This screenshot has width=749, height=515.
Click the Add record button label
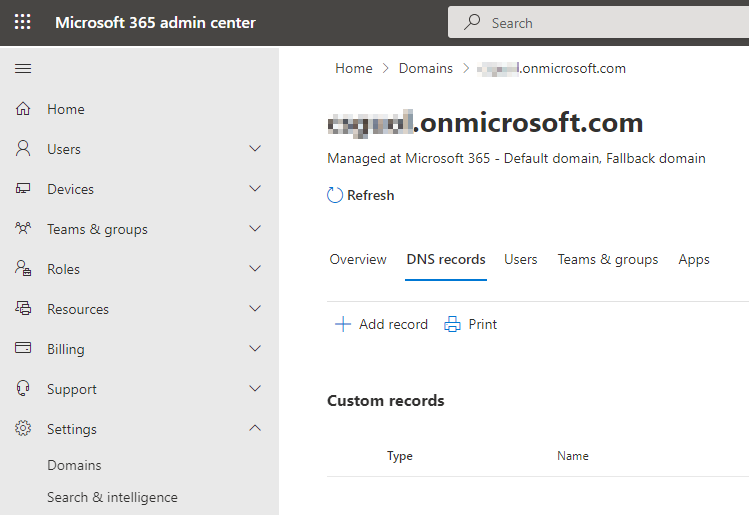tap(393, 324)
